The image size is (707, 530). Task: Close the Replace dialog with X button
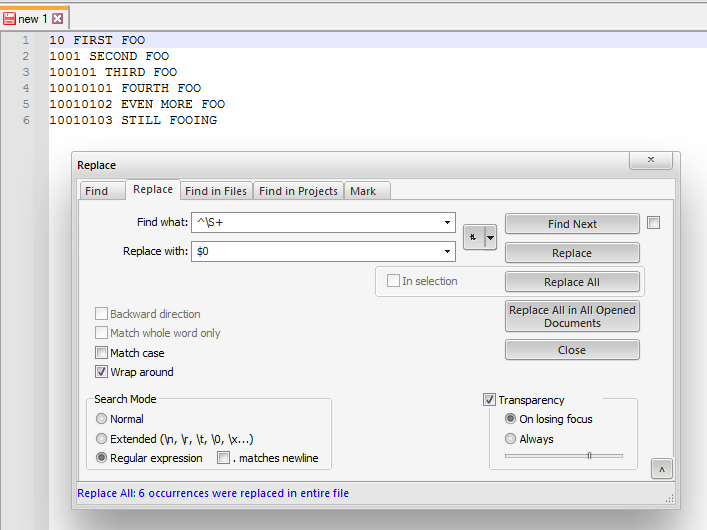[x=656, y=161]
